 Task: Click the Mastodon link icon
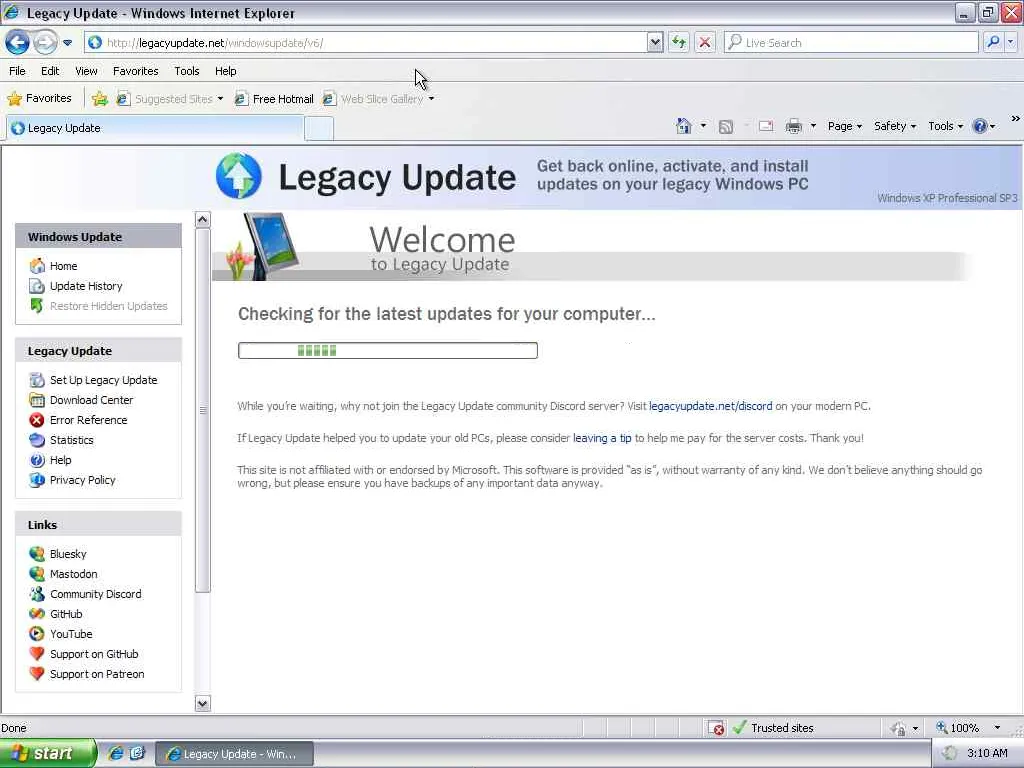(37, 574)
